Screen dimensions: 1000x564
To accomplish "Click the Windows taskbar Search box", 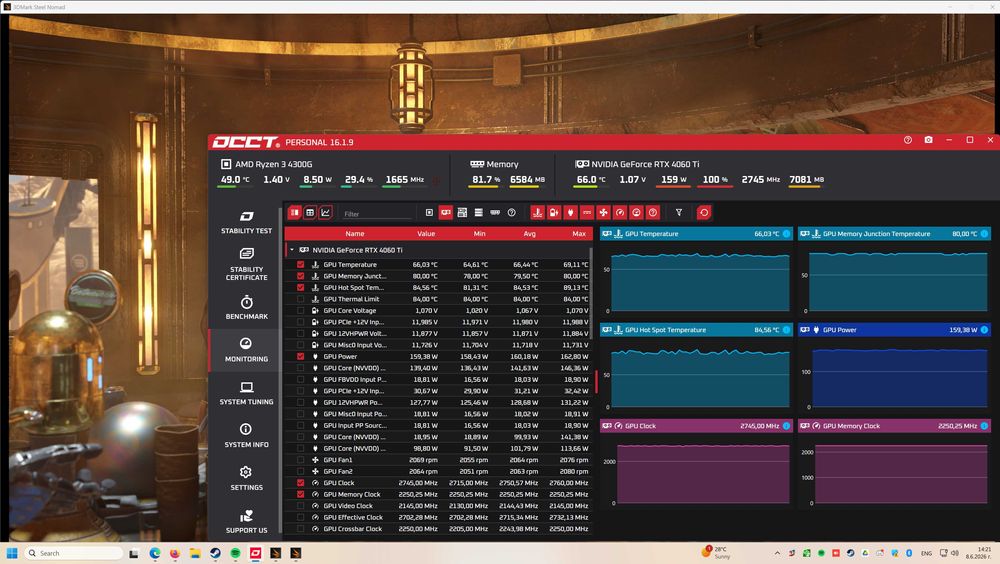I will coord(74,553).
